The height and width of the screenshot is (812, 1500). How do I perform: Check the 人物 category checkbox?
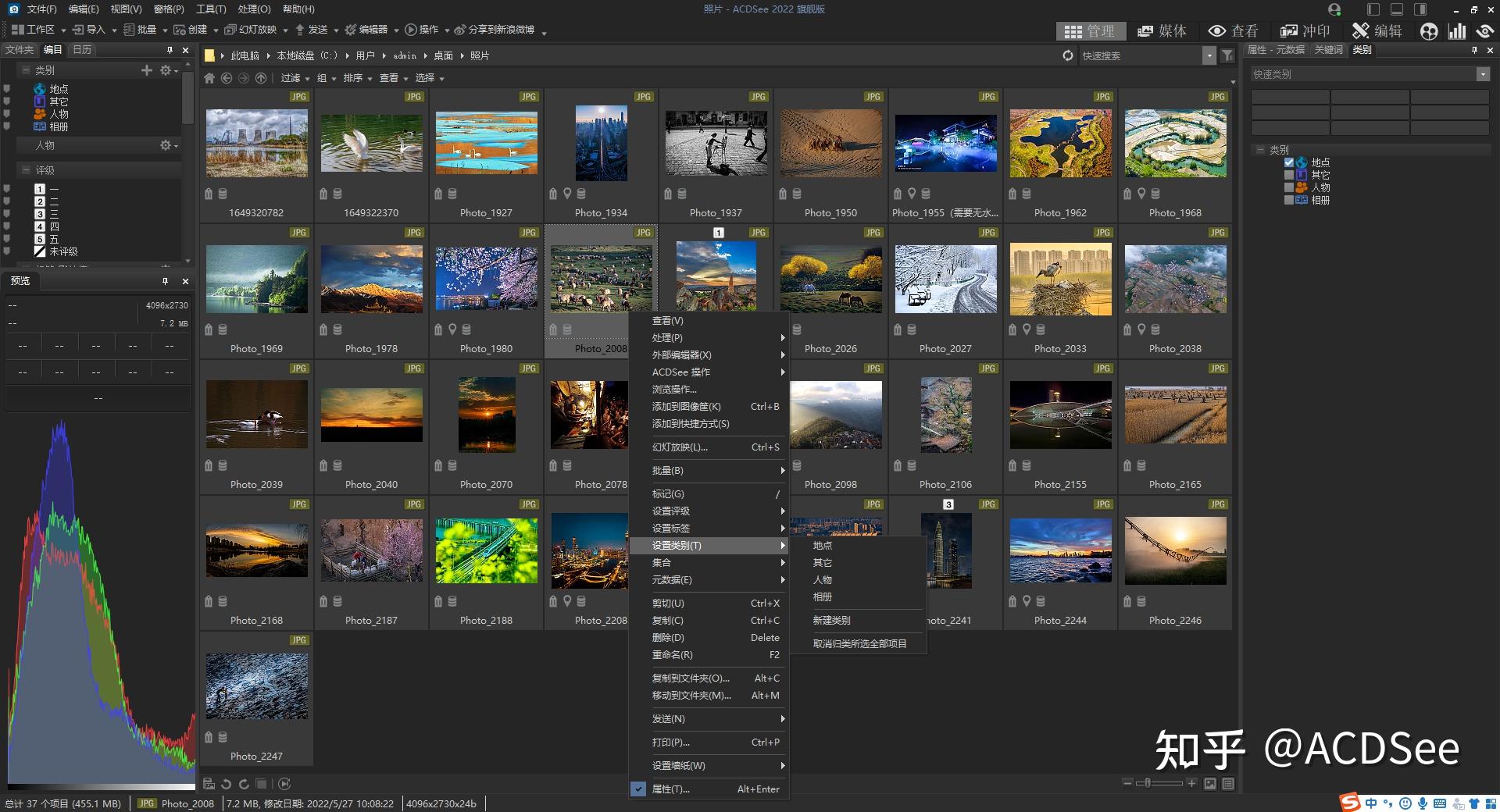pos(1289,187)
